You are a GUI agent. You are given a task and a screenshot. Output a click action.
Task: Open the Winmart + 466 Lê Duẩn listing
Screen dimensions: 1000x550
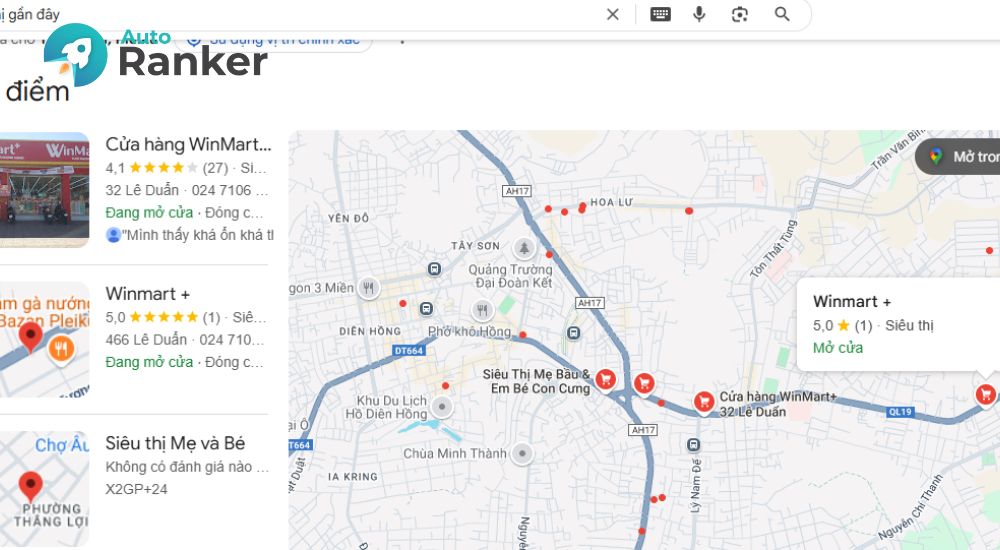[147, 294]
